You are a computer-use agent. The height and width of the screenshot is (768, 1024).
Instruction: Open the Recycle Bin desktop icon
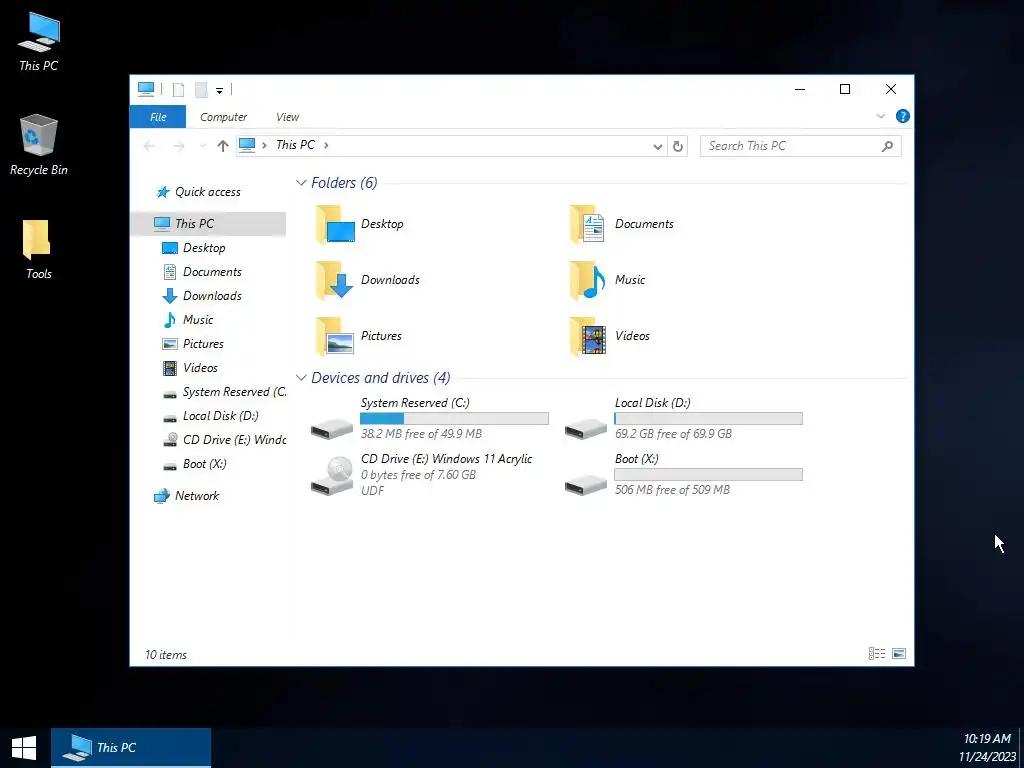tap(39, 145)
